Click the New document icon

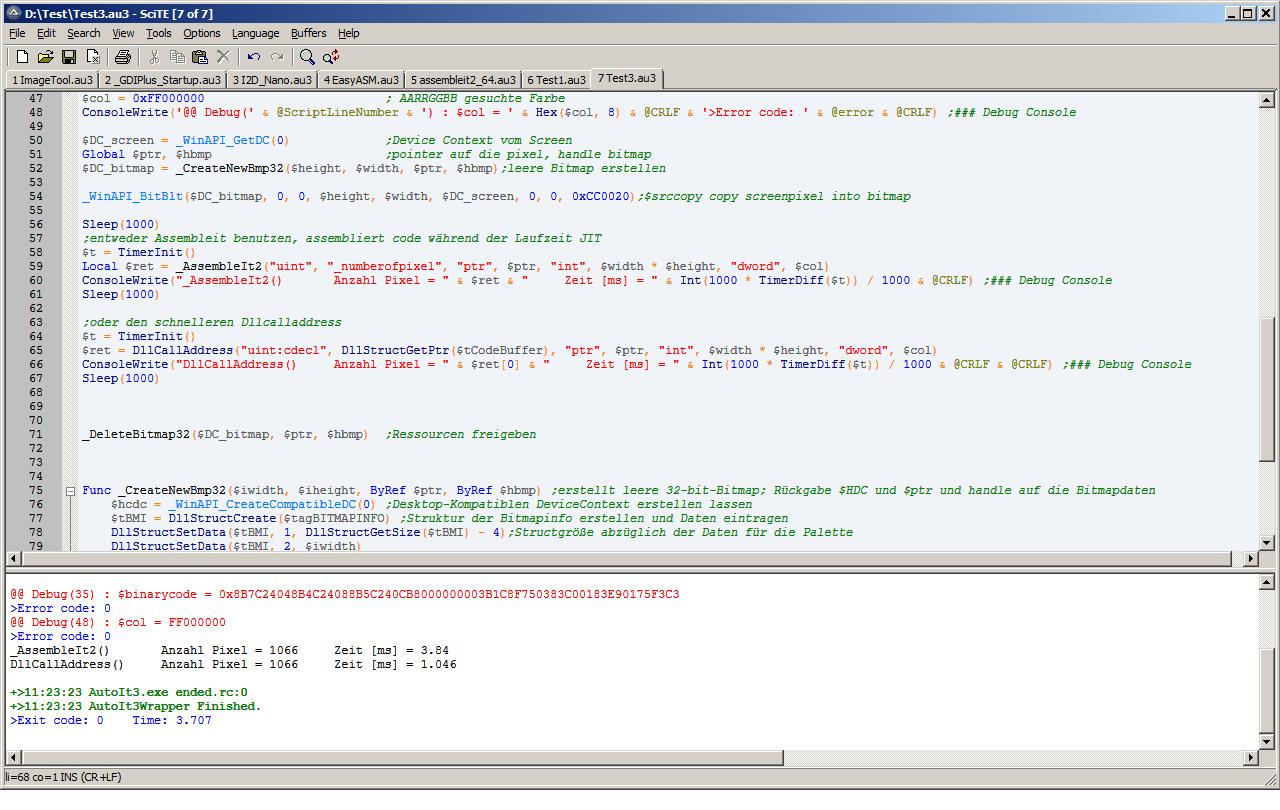click(x=22, y=57)
